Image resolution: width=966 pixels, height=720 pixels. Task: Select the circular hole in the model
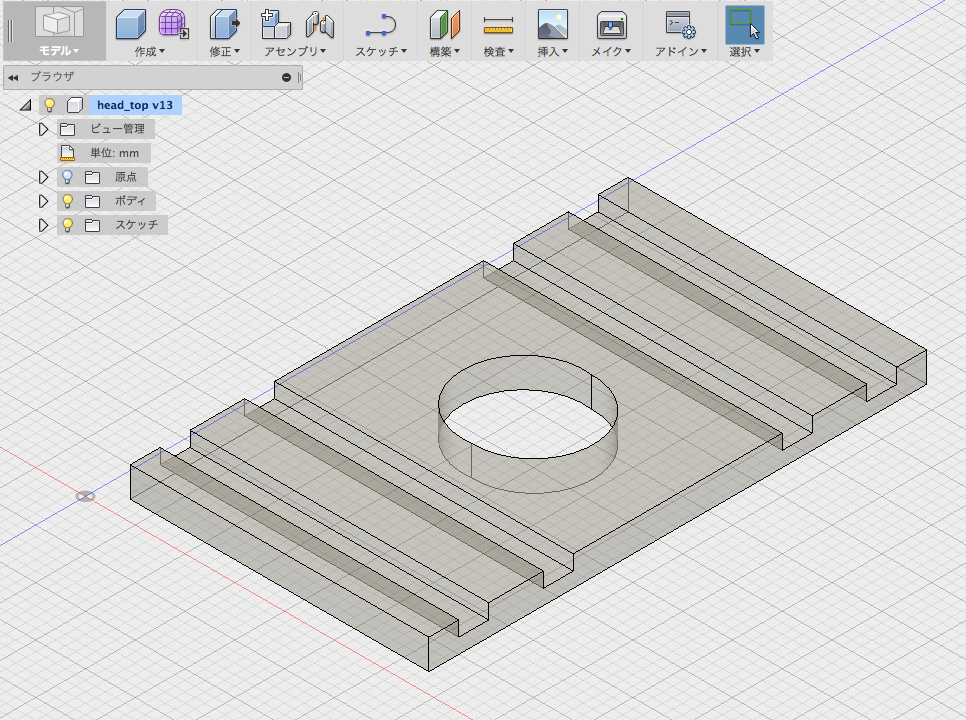[527, 424]
